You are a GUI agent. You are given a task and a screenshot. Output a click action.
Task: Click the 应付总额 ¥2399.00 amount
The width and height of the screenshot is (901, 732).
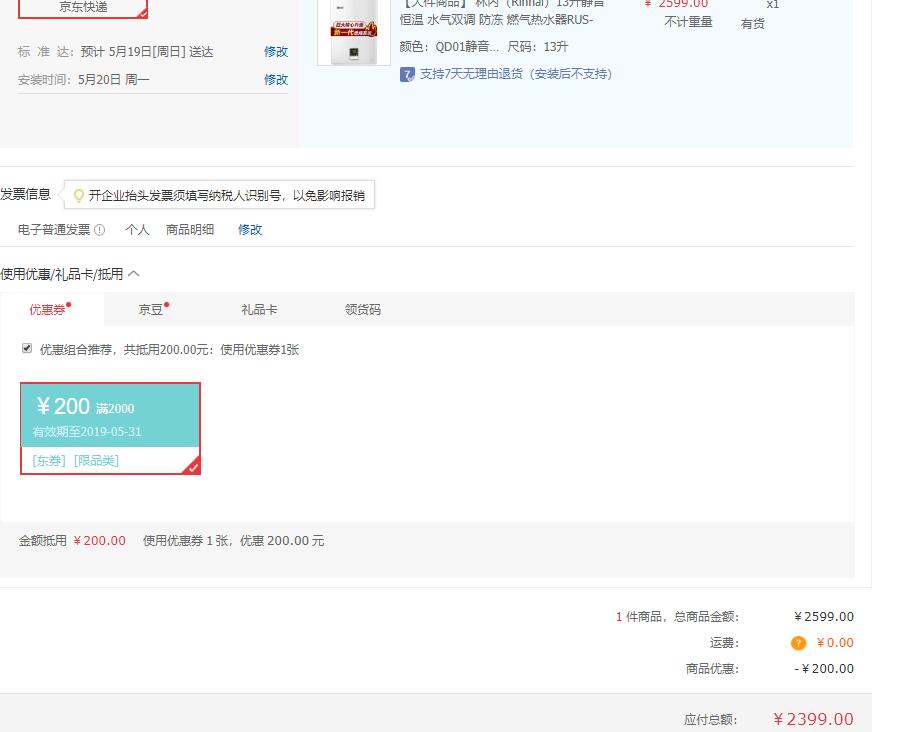pyautogui.click(x=813, y=719)
